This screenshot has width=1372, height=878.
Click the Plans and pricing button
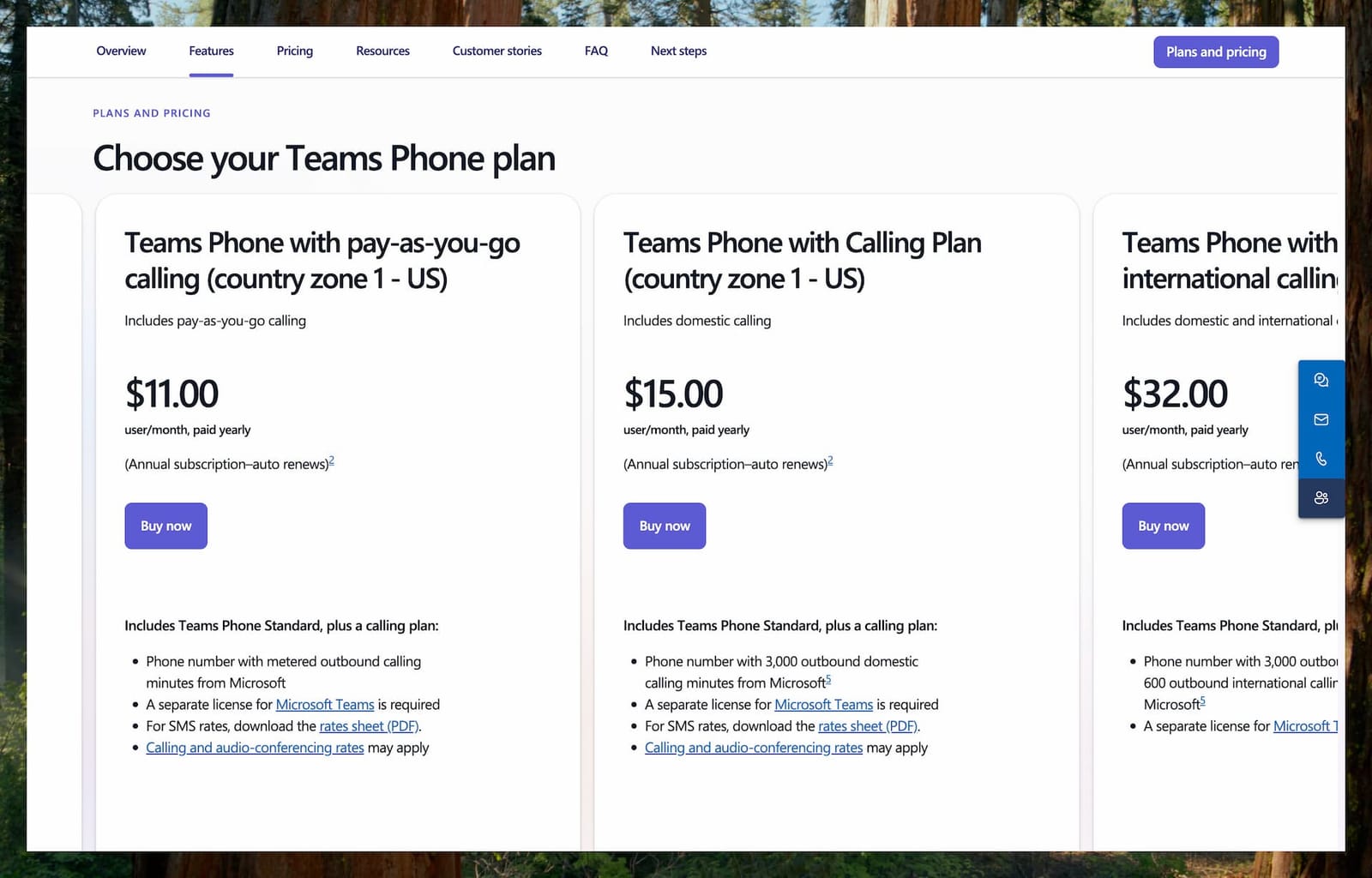tap(1215, 51)
